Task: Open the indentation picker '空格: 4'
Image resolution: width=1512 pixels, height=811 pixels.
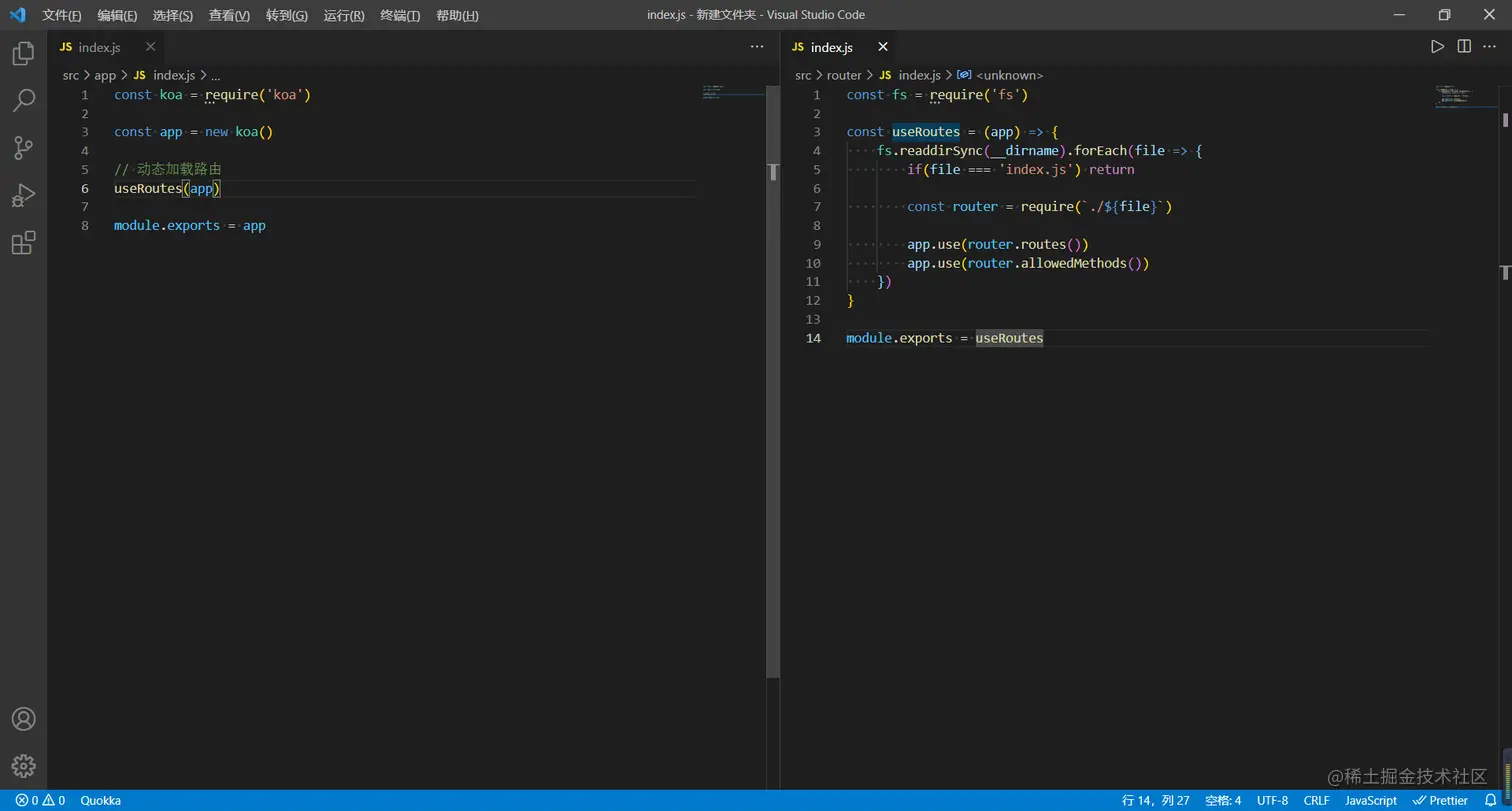Action: 1223,800
